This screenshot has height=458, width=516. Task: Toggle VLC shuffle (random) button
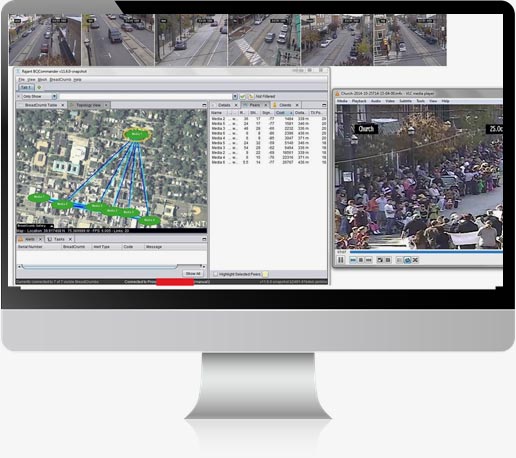(415, 260)
